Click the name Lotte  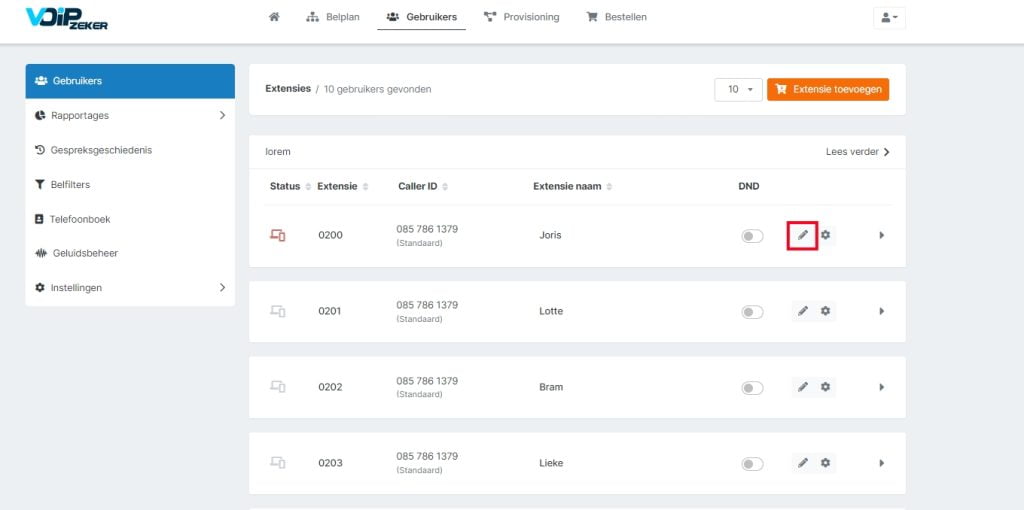point(551,311)
